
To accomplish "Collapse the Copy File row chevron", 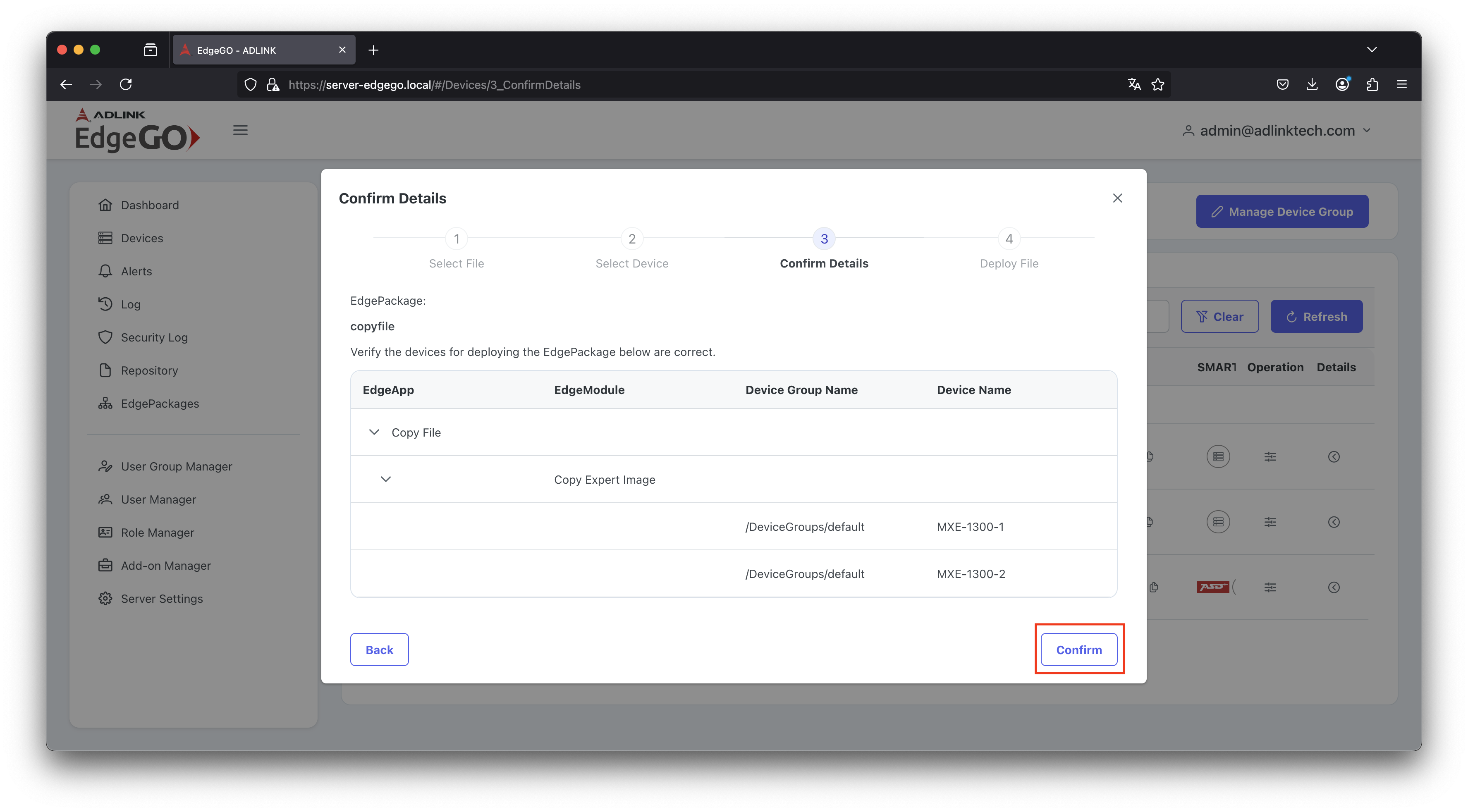I will pos(374,432).
